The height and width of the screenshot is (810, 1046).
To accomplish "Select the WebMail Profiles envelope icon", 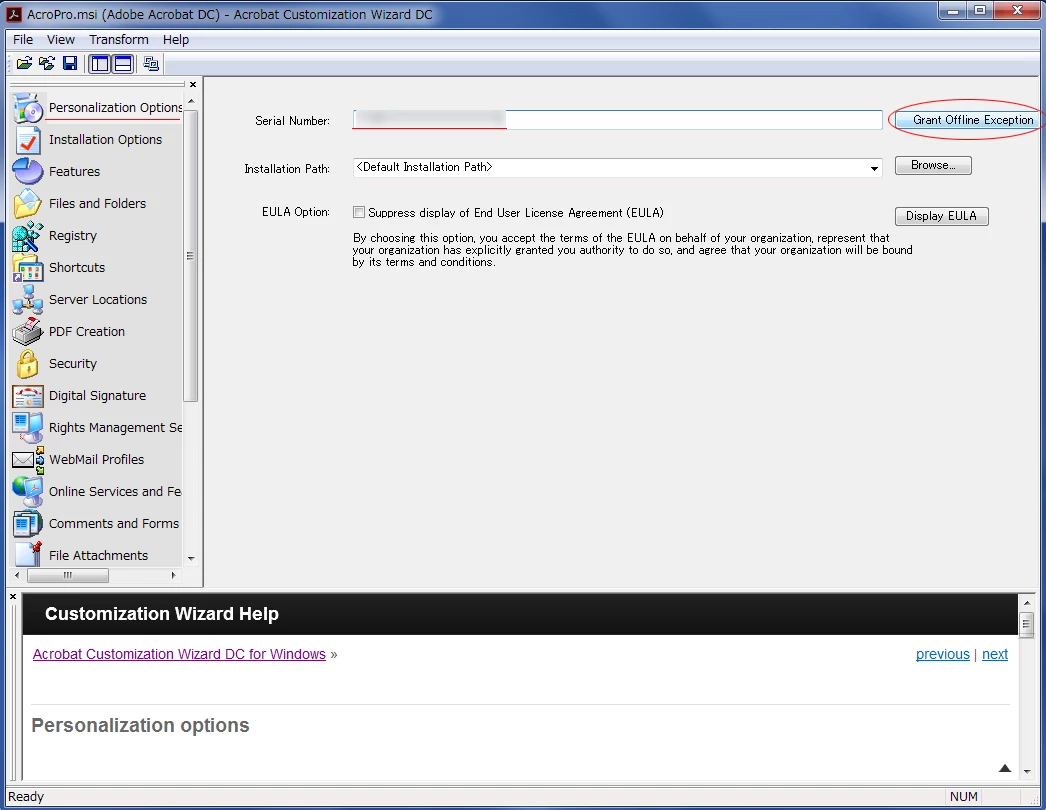I will pos(28,460).
